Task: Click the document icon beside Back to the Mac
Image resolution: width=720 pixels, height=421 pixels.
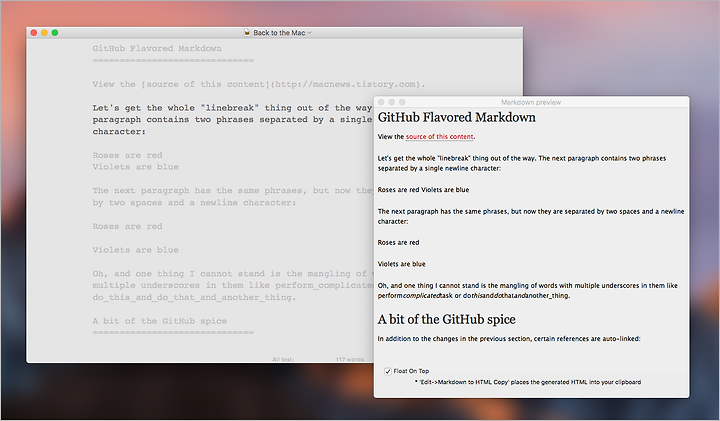Action: pos(247,33)
